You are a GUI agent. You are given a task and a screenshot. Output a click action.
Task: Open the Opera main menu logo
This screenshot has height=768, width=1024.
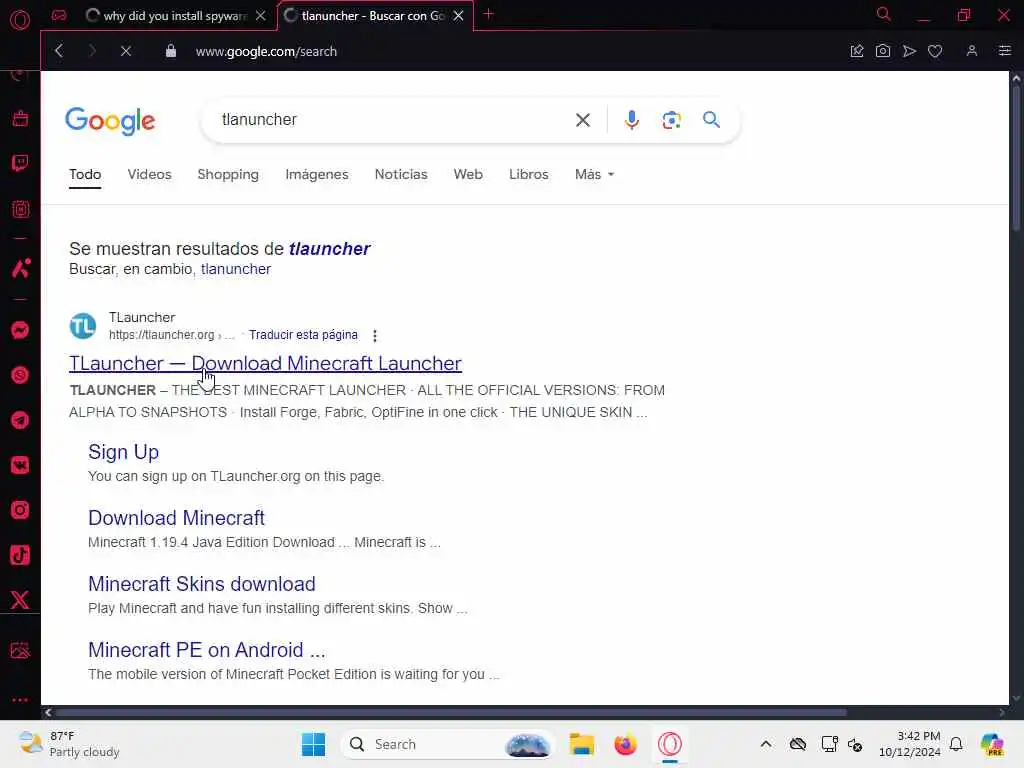(20, 20)
